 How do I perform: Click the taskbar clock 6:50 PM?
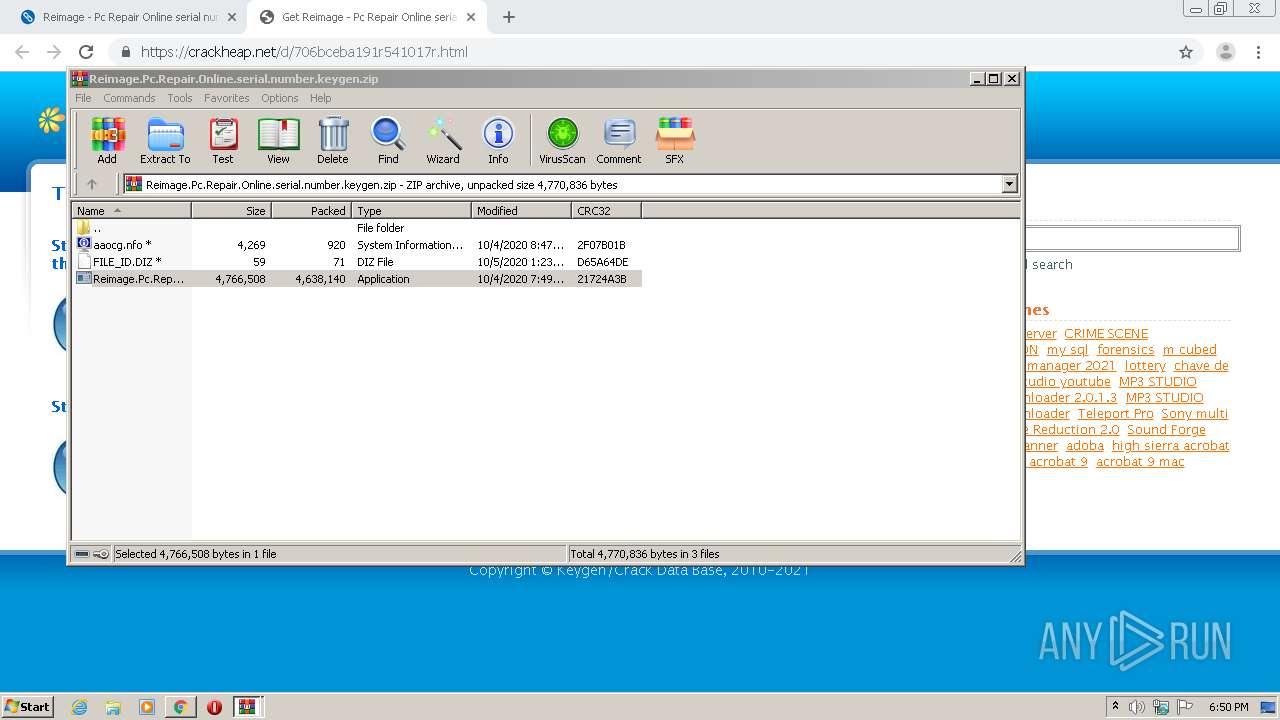point(1229,707)
